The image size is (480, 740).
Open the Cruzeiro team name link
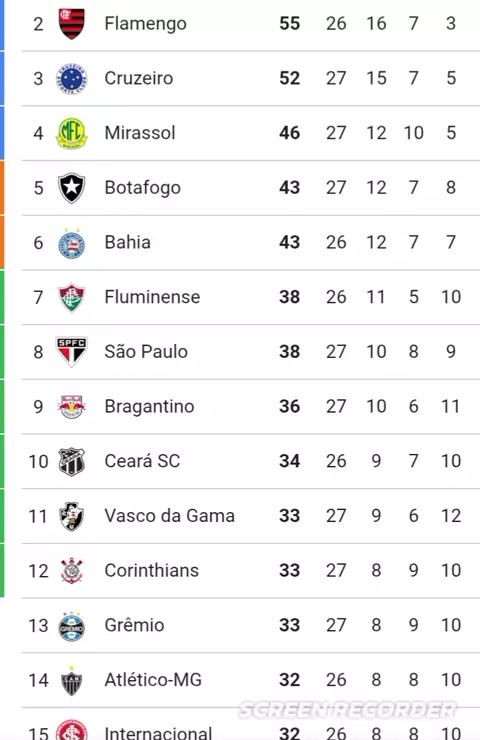139,78
